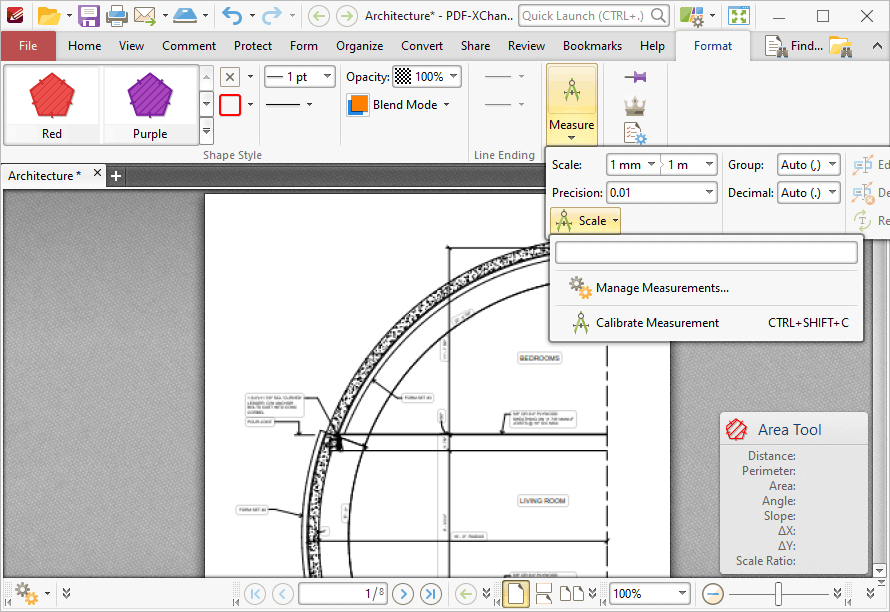Image resolution: width=890 pixels, height=612 pixels.
Task: Click the pin Keep Selected icon
Action: (x=635, y=77)
